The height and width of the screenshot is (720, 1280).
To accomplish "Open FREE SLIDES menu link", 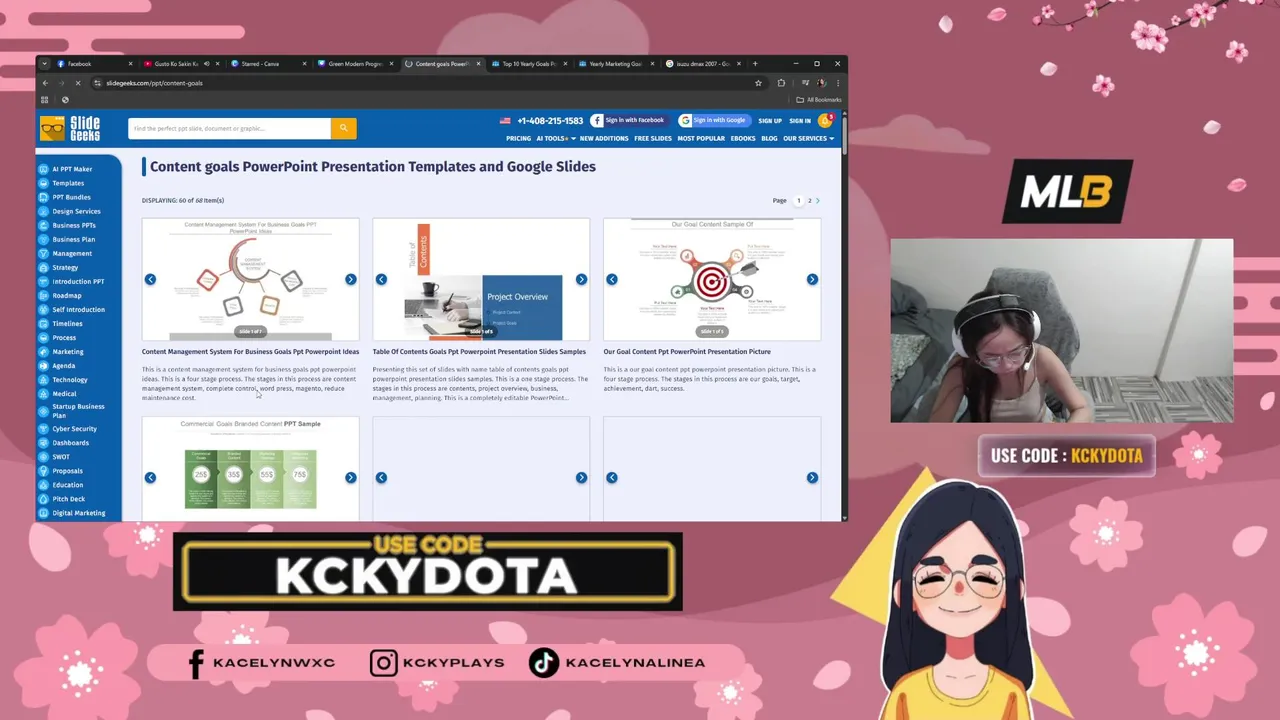I will tap(653, 139).
